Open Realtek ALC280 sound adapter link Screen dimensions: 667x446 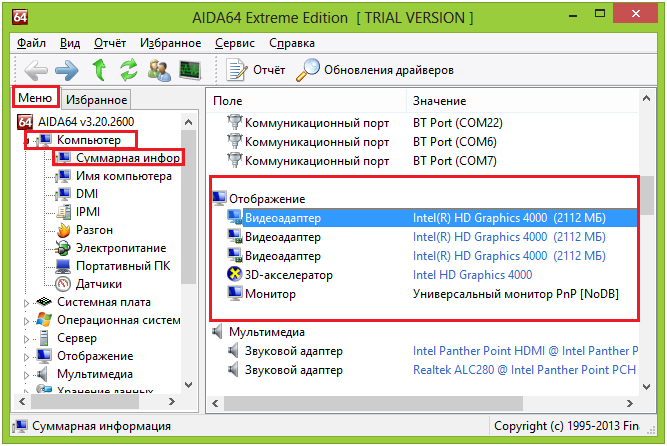point(524,370)
